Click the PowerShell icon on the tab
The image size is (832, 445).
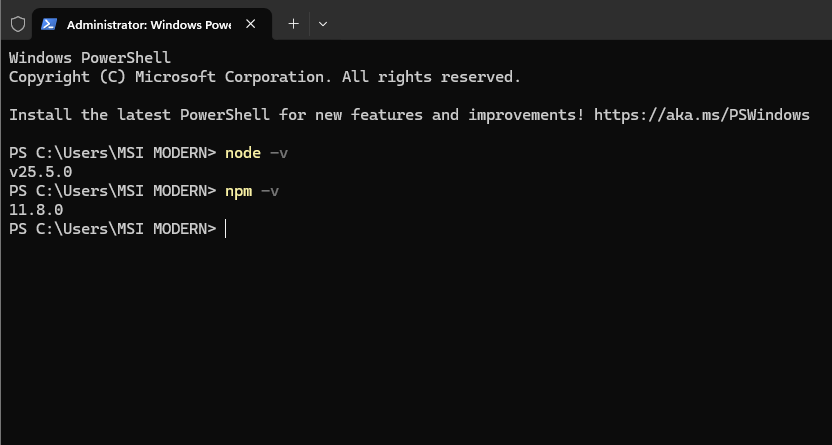[49, 24]
